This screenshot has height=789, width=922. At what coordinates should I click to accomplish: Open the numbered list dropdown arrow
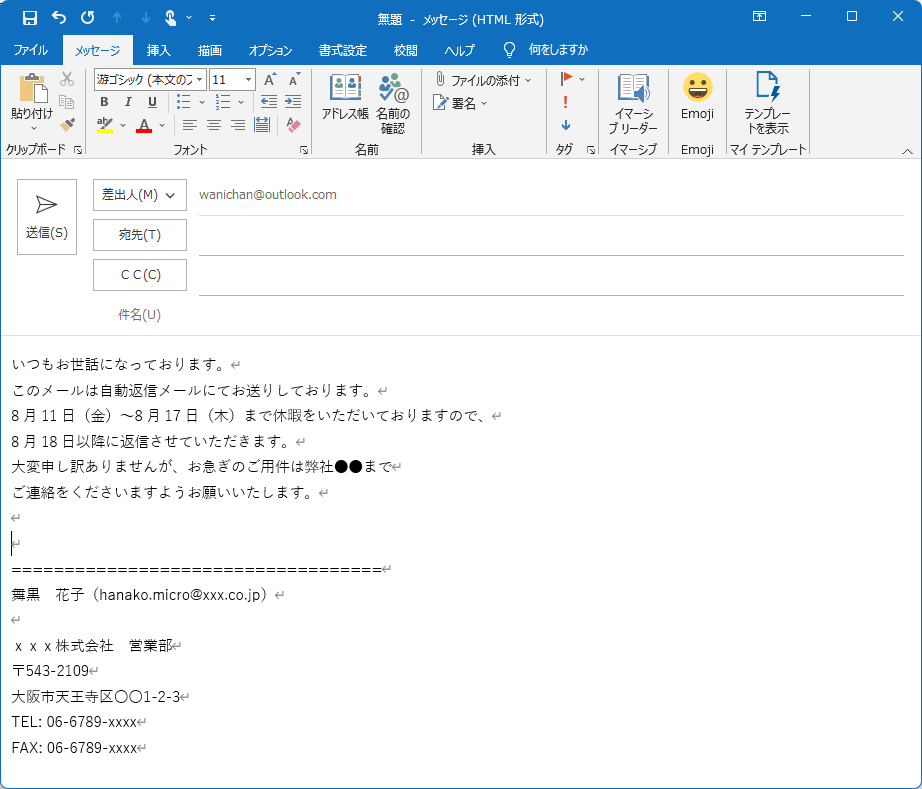pyautogui.click(x=240, y=102)
